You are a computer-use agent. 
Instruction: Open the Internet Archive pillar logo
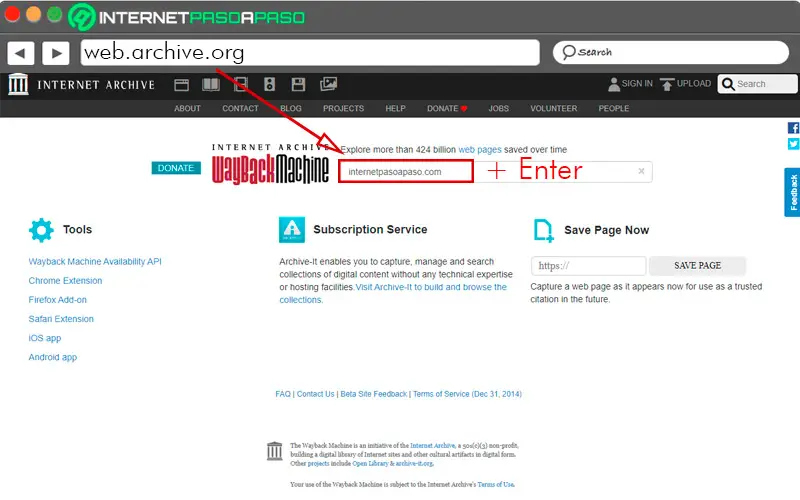point(18,84)
